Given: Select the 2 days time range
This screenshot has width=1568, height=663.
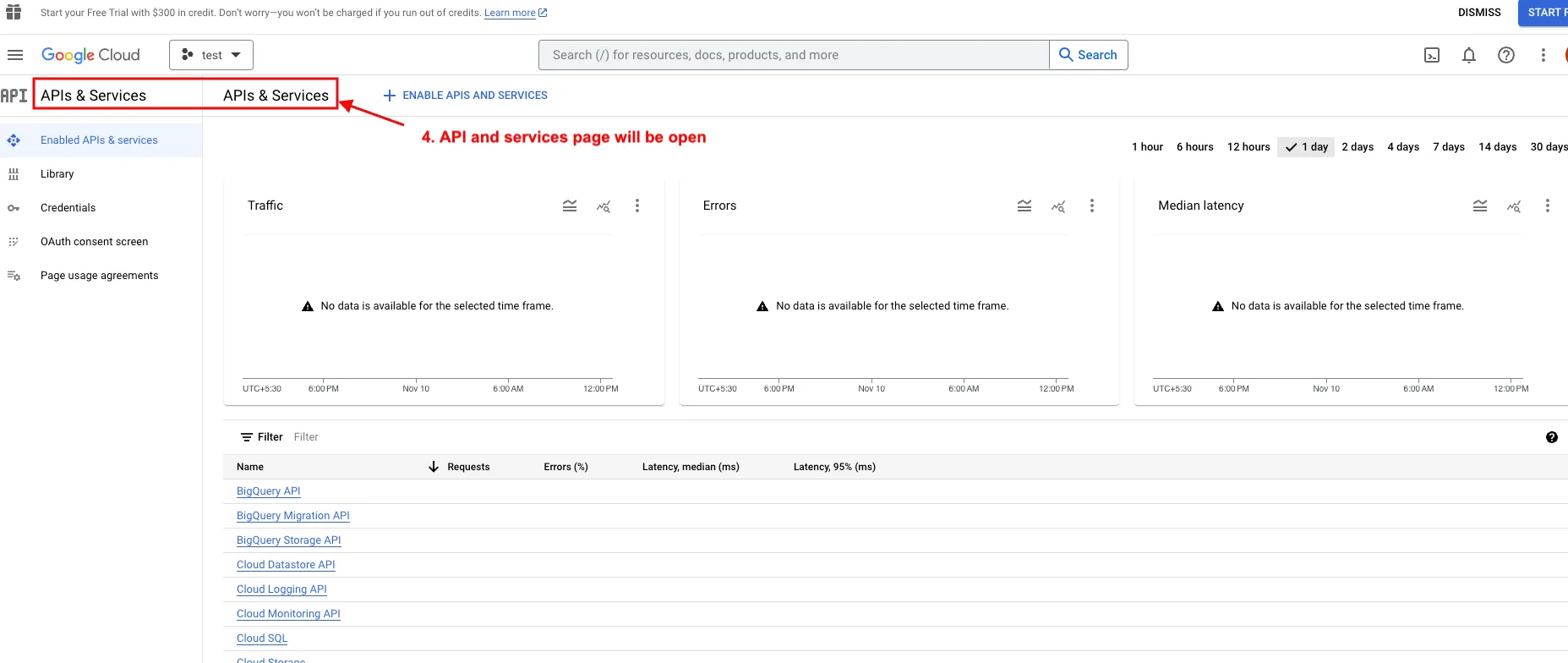Looking at the screenshot, I should coord(1358,147).
